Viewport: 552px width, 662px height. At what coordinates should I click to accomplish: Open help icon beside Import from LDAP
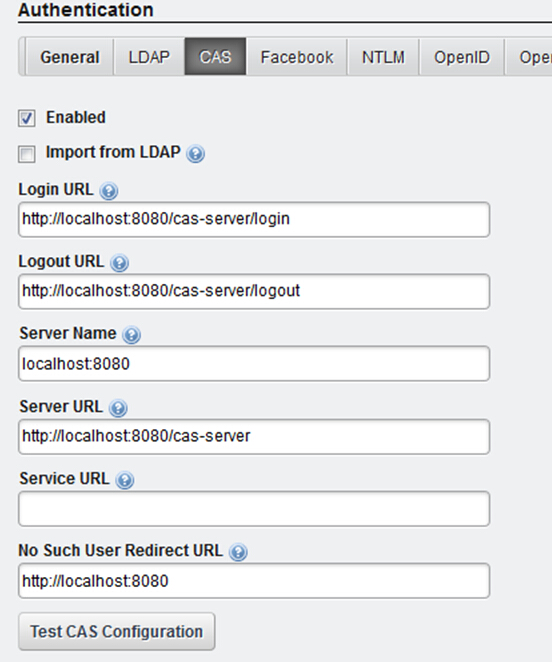coord(196,153)
